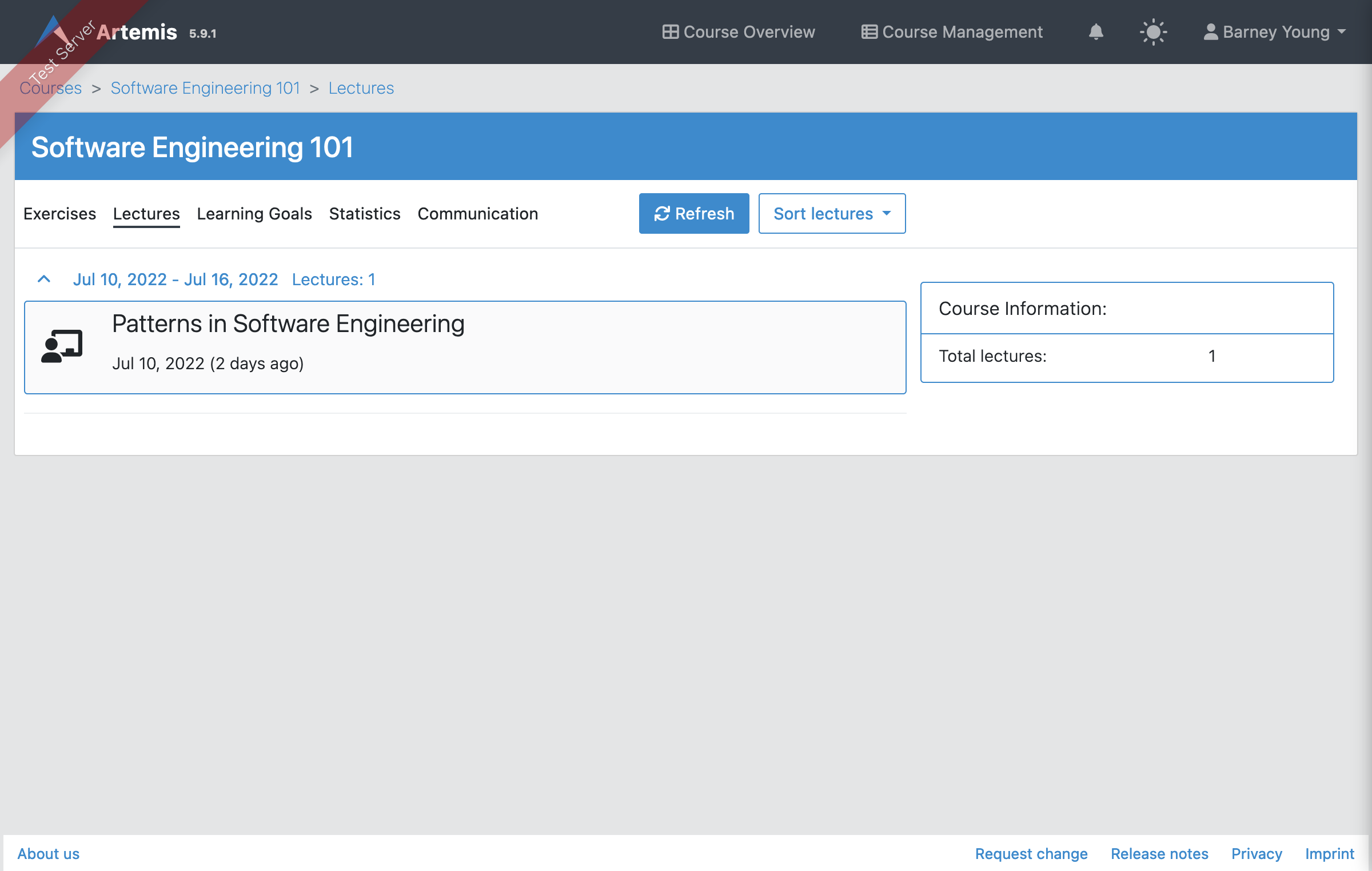The height and width of the screenshot is (871, 1372).
Task: Open the notifications bell
Action: click(x=1095, y=31)
